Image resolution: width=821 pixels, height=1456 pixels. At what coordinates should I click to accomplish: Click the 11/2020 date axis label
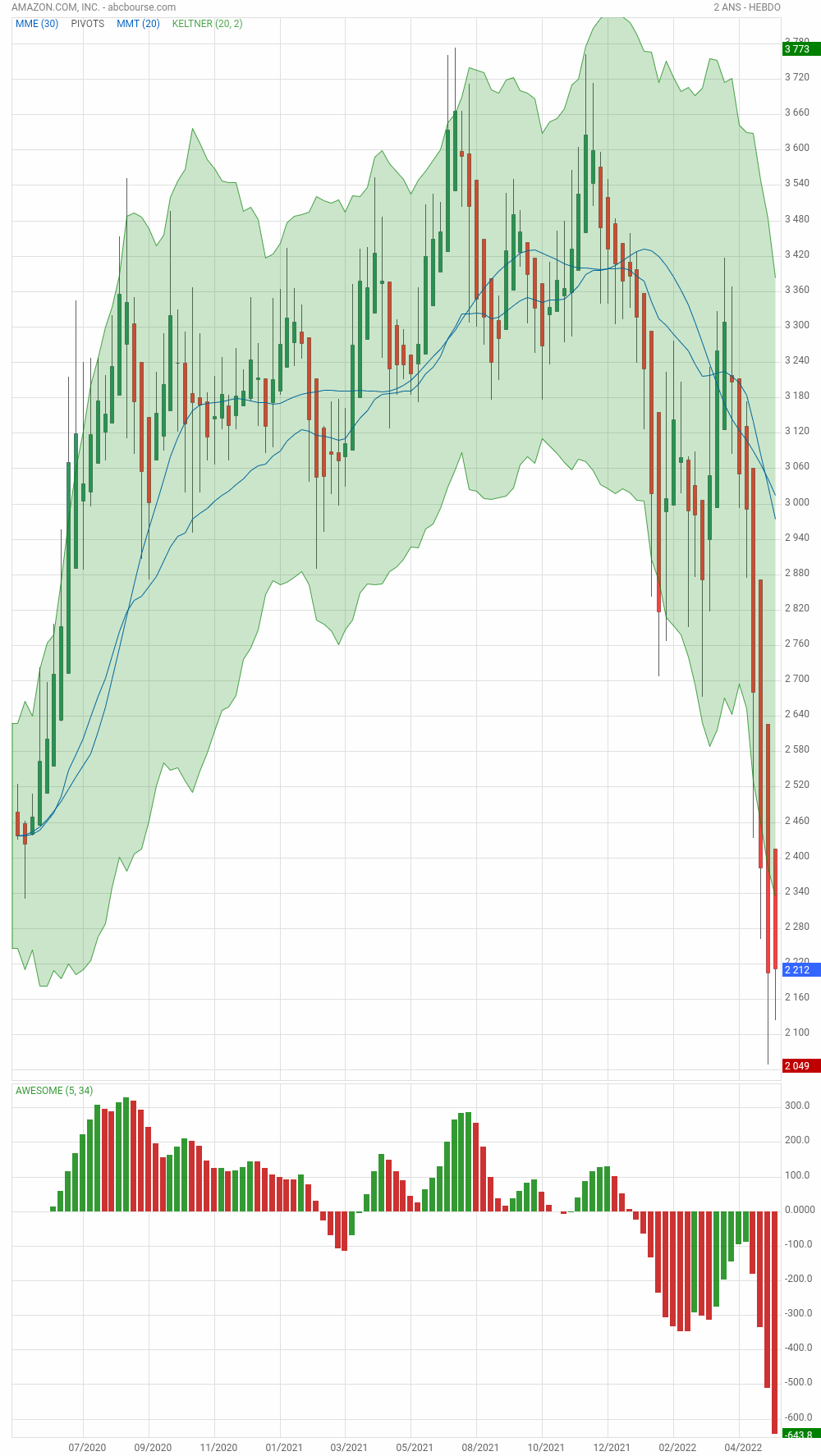click(x=218, y=1447)
